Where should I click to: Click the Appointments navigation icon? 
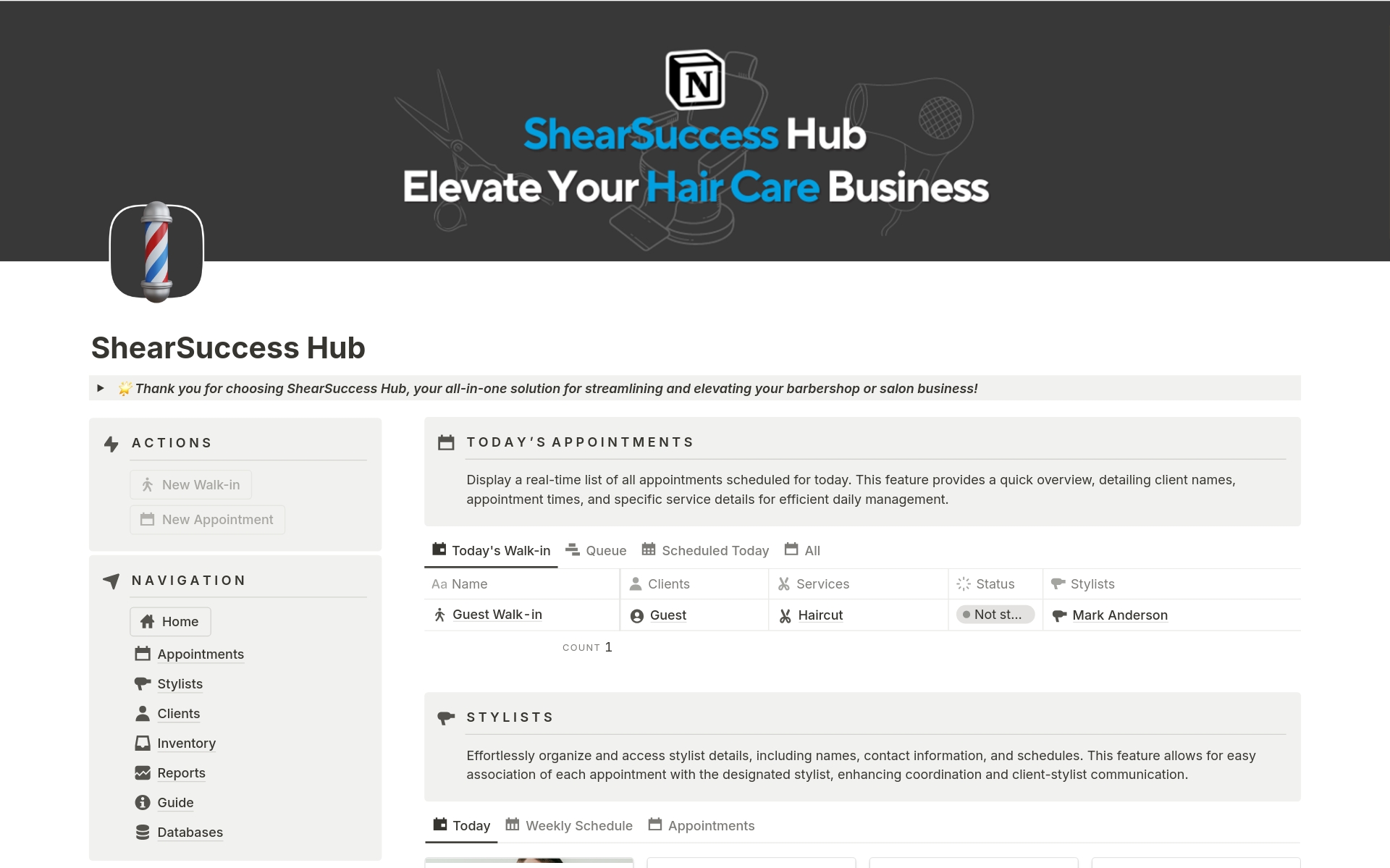tap(143, 654)
